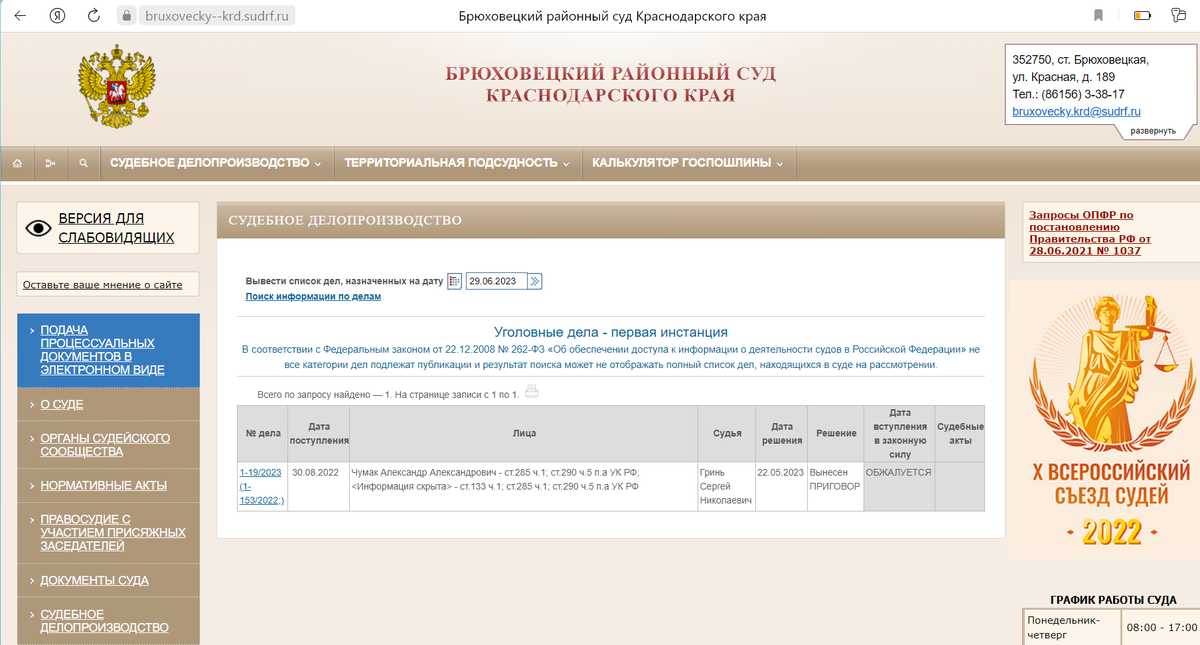Select the sitemap icon in the navigation bar
The width and height of the screenshot is (1200, 645).
point(50,162)
